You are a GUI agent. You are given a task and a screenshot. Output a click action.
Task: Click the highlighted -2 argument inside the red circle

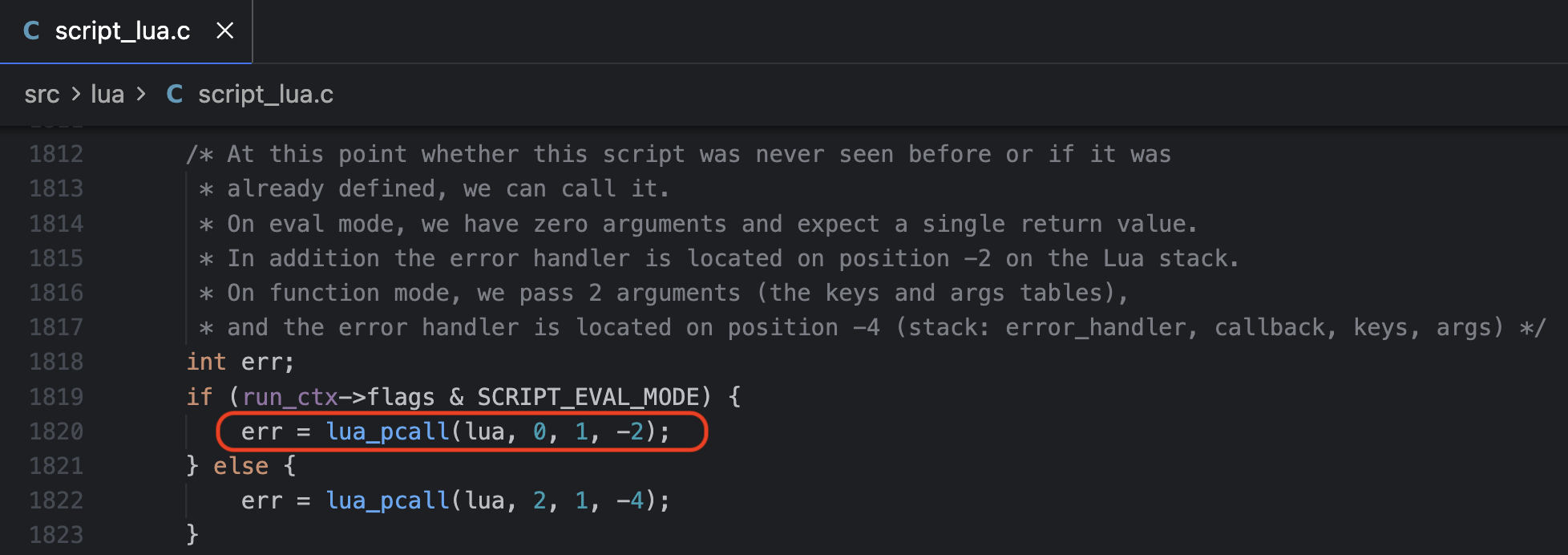(x=632, y=431)
